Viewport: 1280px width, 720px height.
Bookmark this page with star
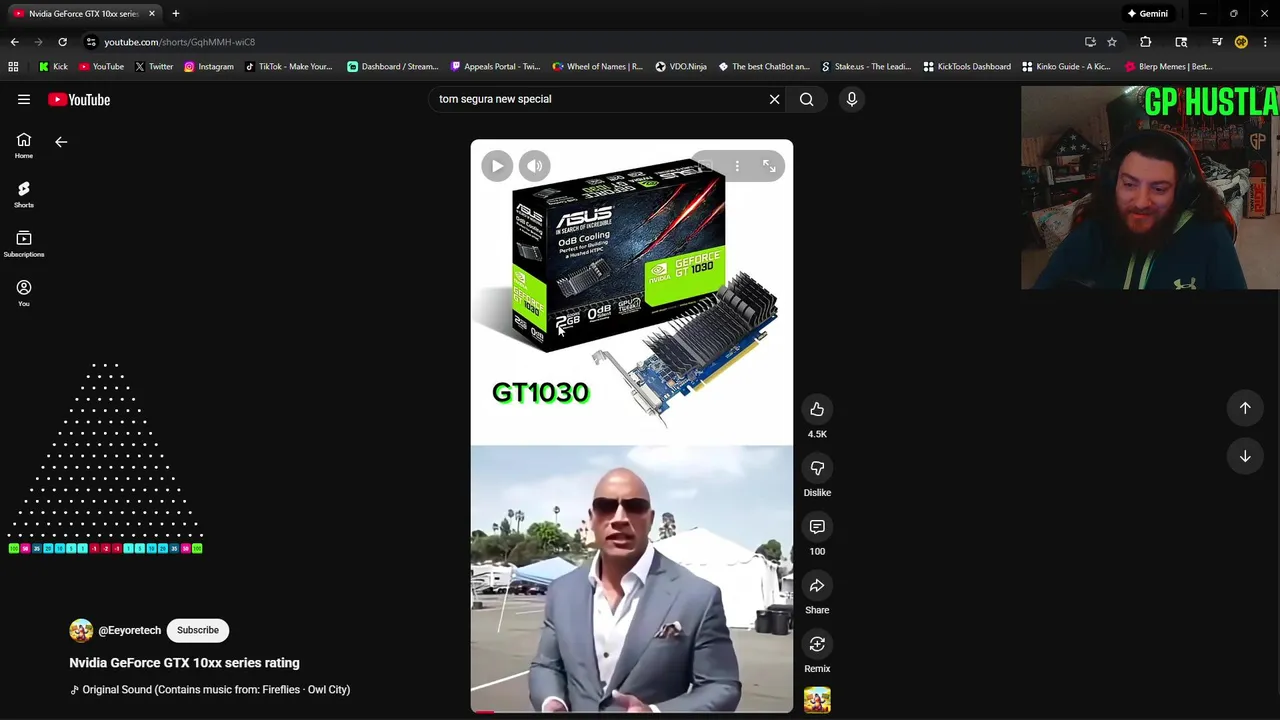1111,42
